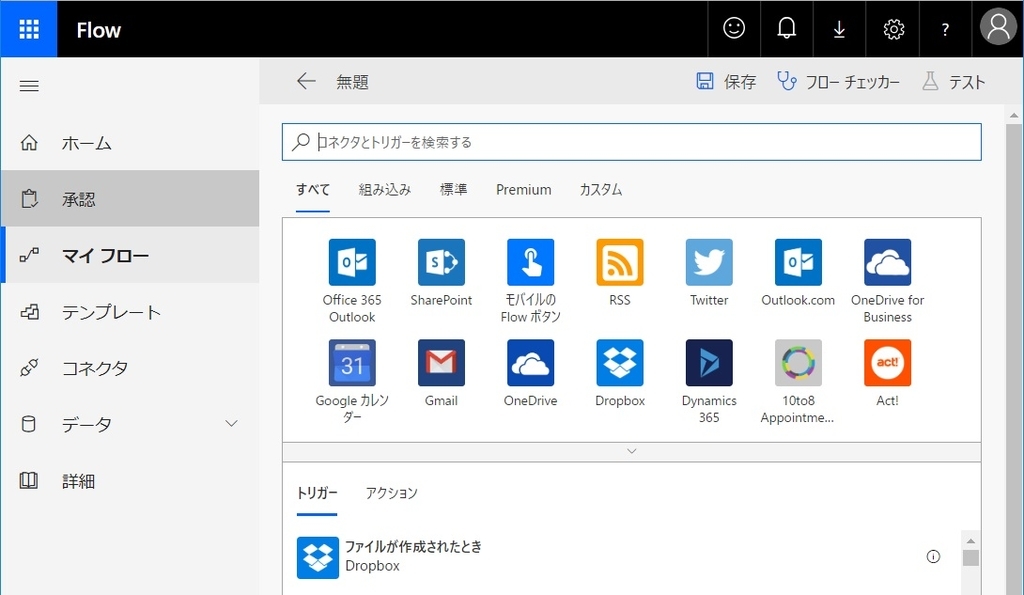
Task: Click the trigger list scrollbar up arrow
Action: pyautogui.click(x=970, y=541)
